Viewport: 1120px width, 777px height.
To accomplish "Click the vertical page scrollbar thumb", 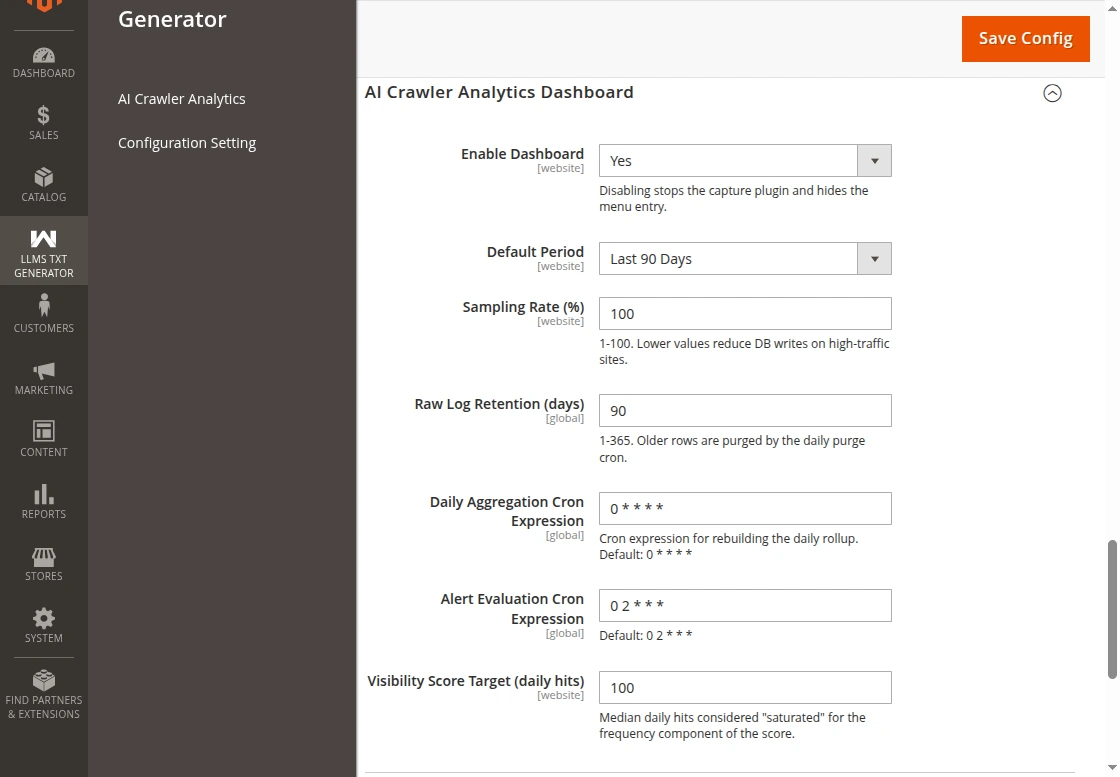I will click(1112, 610).
